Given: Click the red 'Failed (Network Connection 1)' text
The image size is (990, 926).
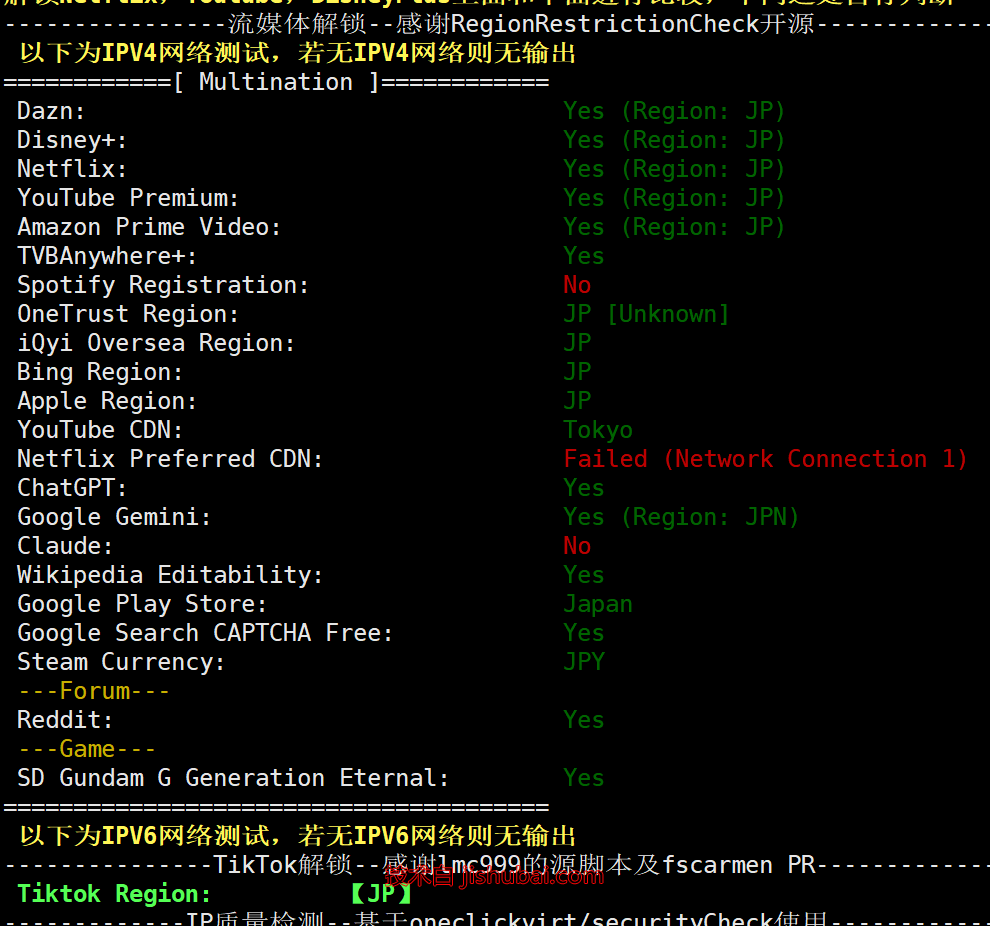Looking at the screenshot, I should pyautogui.click(x=765, y=459).
